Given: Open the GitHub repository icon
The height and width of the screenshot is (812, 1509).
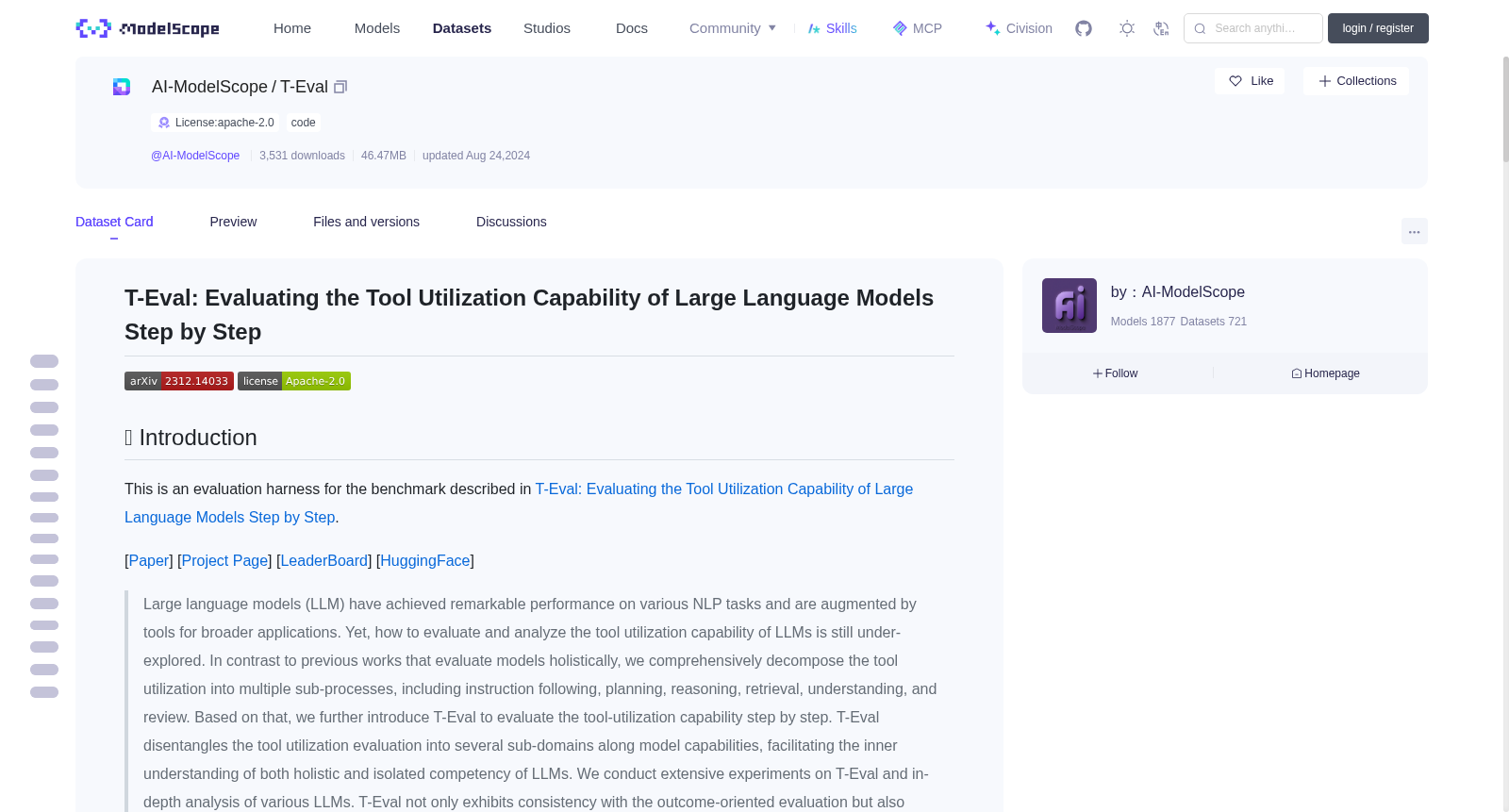Looking at the screenshot, I should [x=1084, y=28].
